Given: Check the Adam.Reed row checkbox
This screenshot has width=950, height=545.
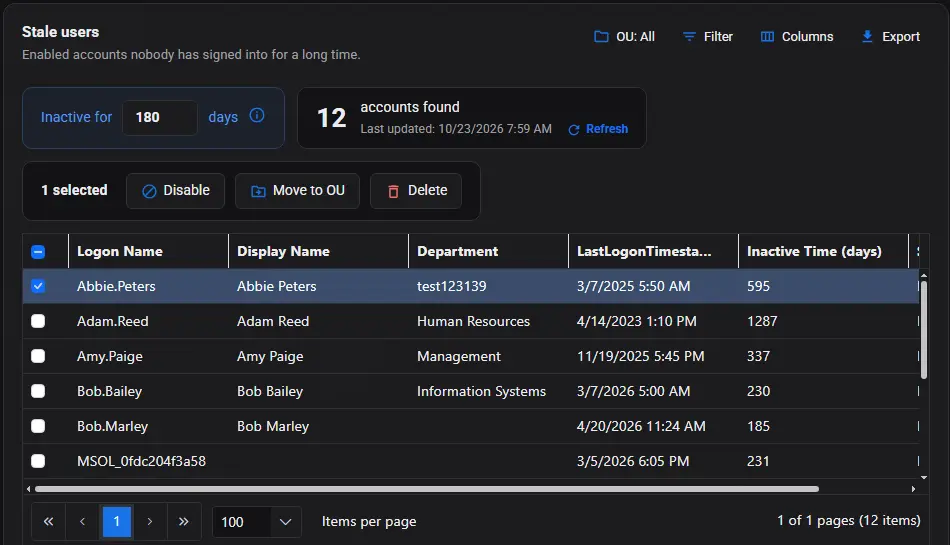Looking at the screenshot, I should pos(38,321).
